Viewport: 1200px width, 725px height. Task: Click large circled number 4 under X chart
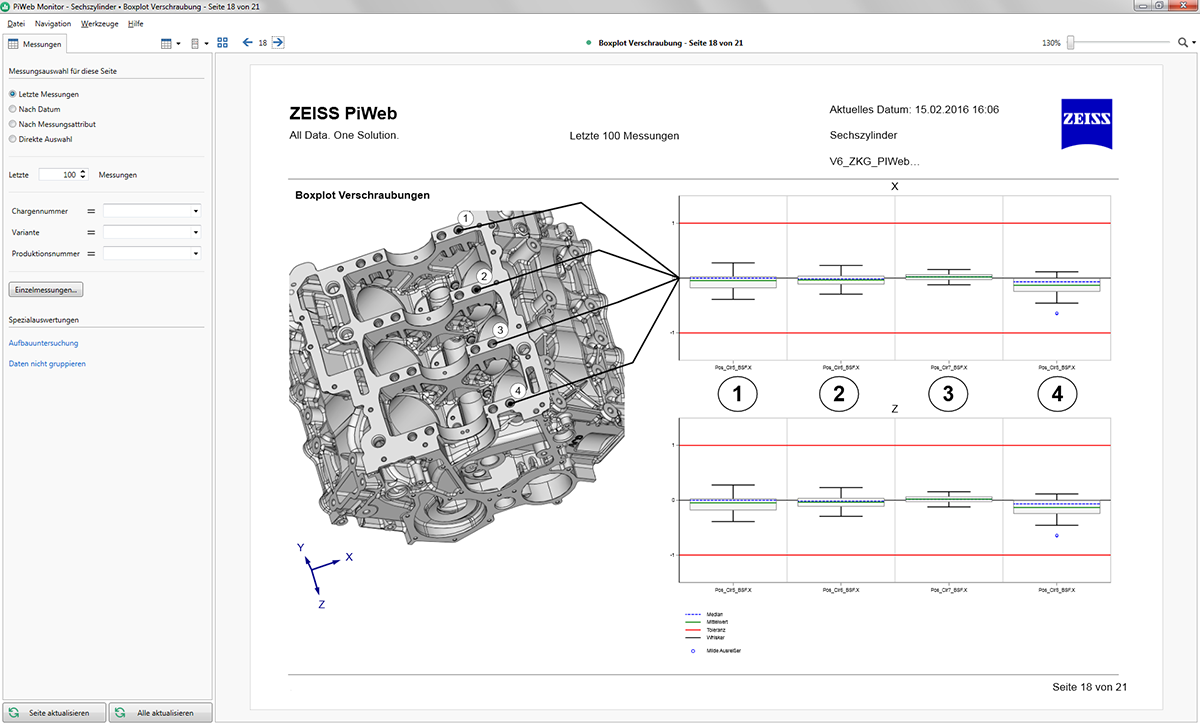coord(1057,395)
